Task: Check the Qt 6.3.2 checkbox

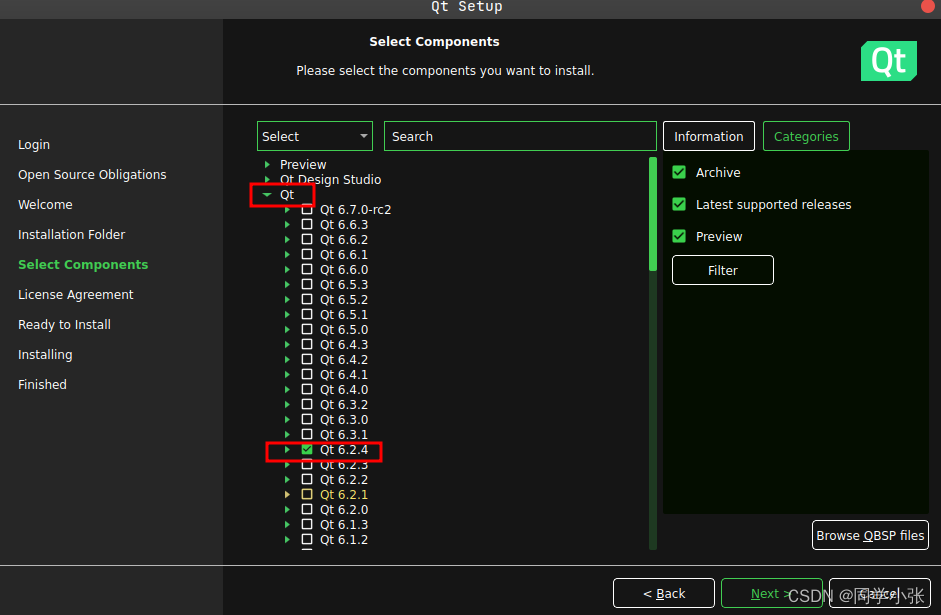Action: tap(307, 404)
